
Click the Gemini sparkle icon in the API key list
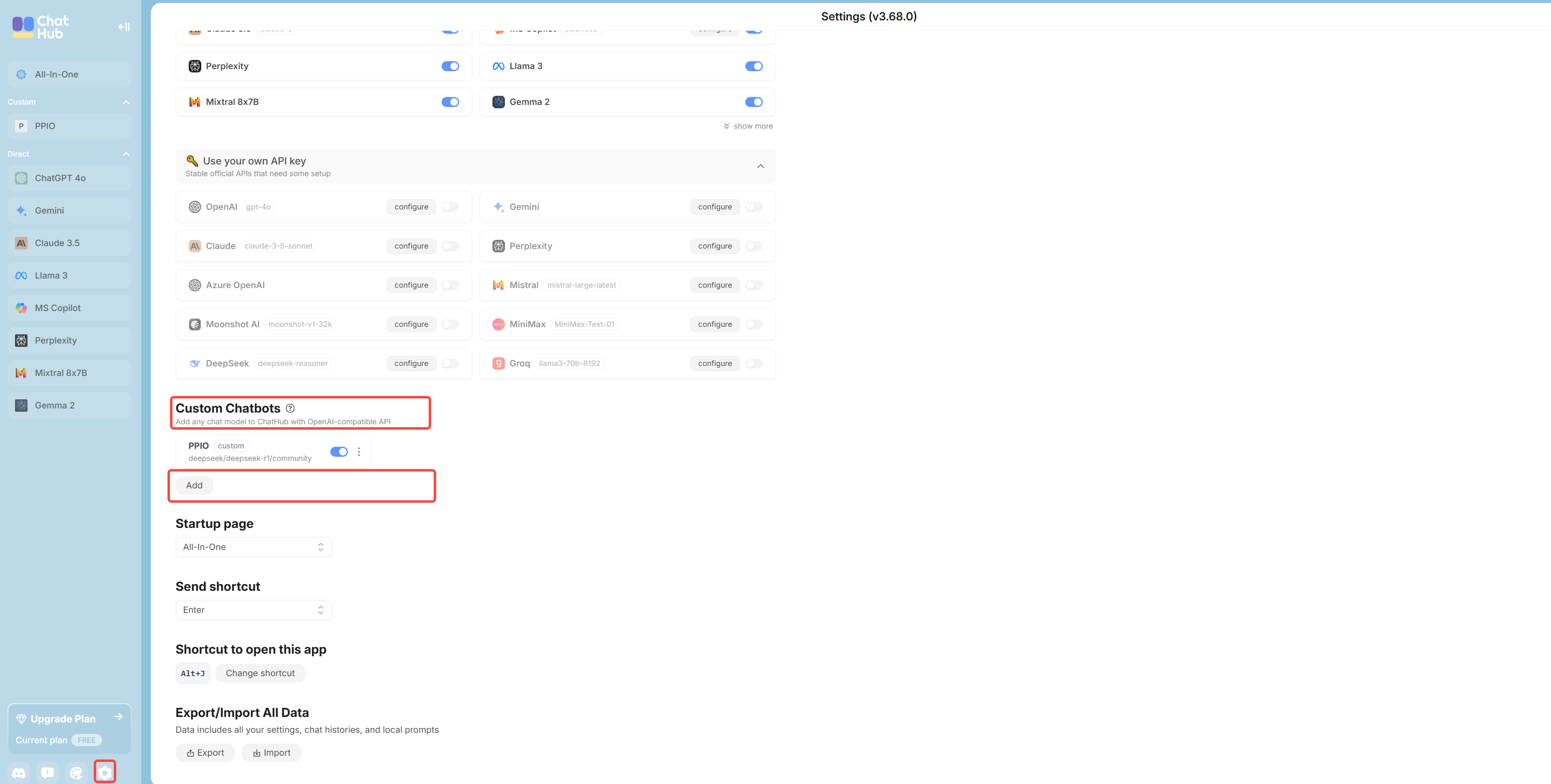pos(499,207)
